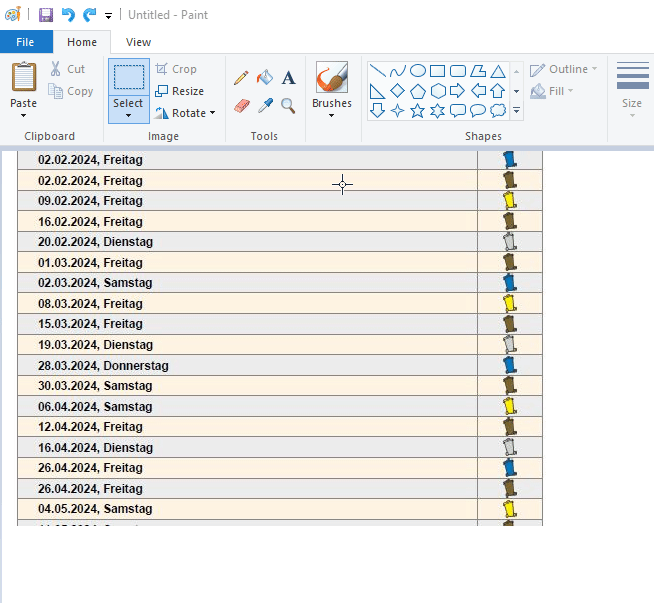Click the Save icon in title bar
Screen dimensions: 654x603
(46, 15)
